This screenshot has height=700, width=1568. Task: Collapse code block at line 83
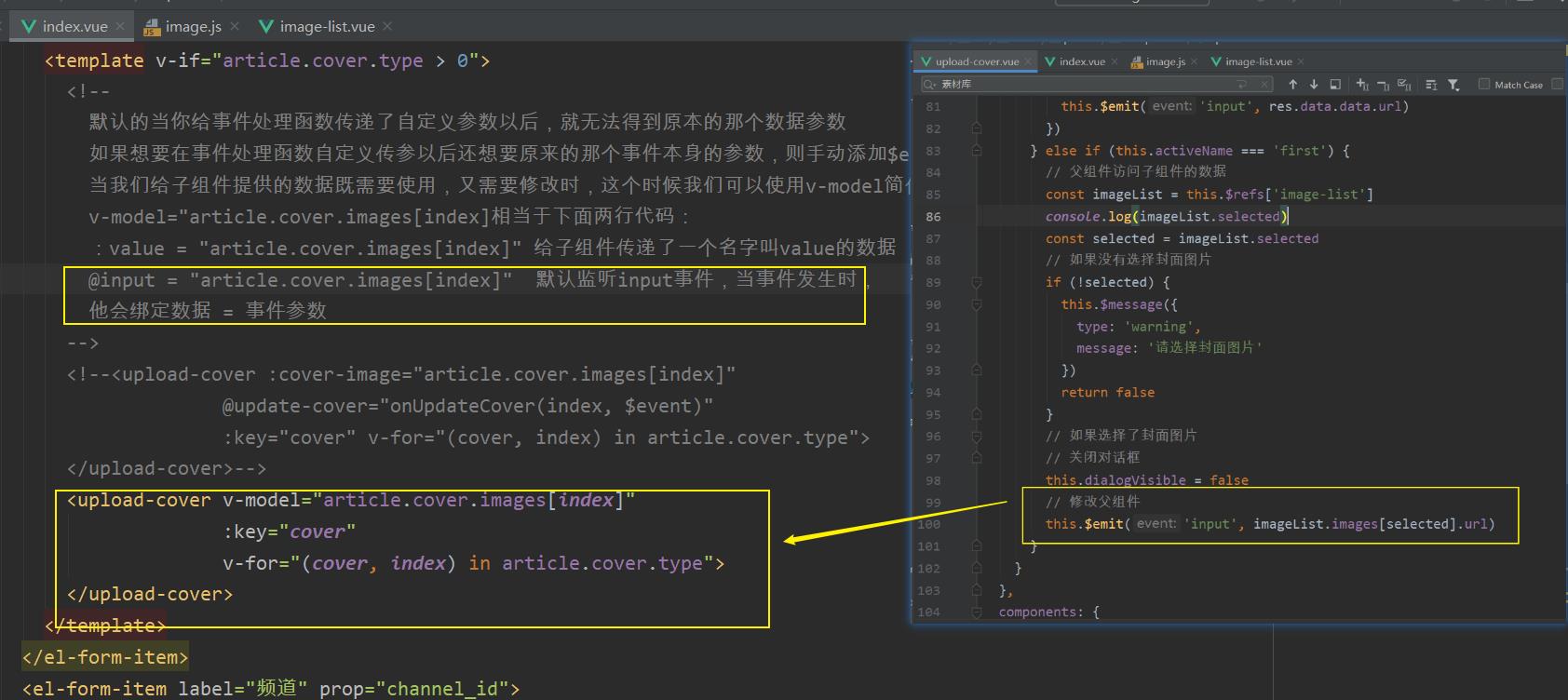[977, 151]
